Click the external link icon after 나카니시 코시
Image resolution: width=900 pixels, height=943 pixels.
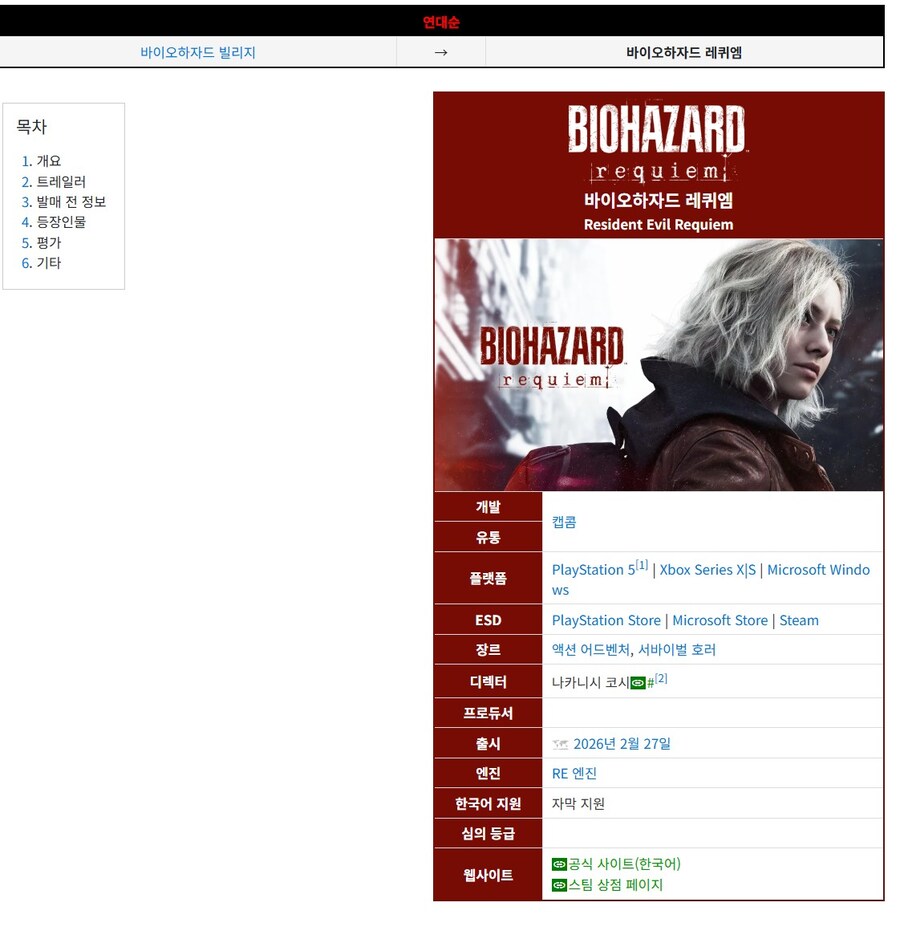click(x=638, y=683)
